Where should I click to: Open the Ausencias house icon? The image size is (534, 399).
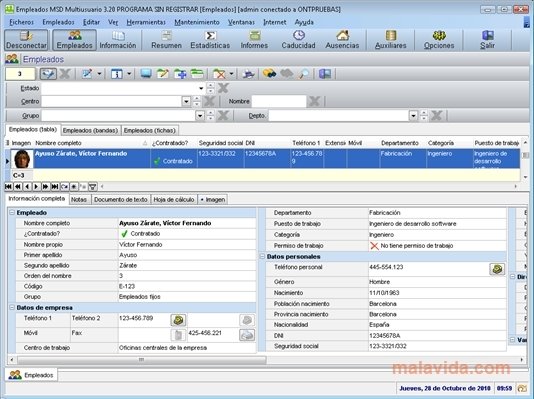pyautogui.click(x=342, y=40)
